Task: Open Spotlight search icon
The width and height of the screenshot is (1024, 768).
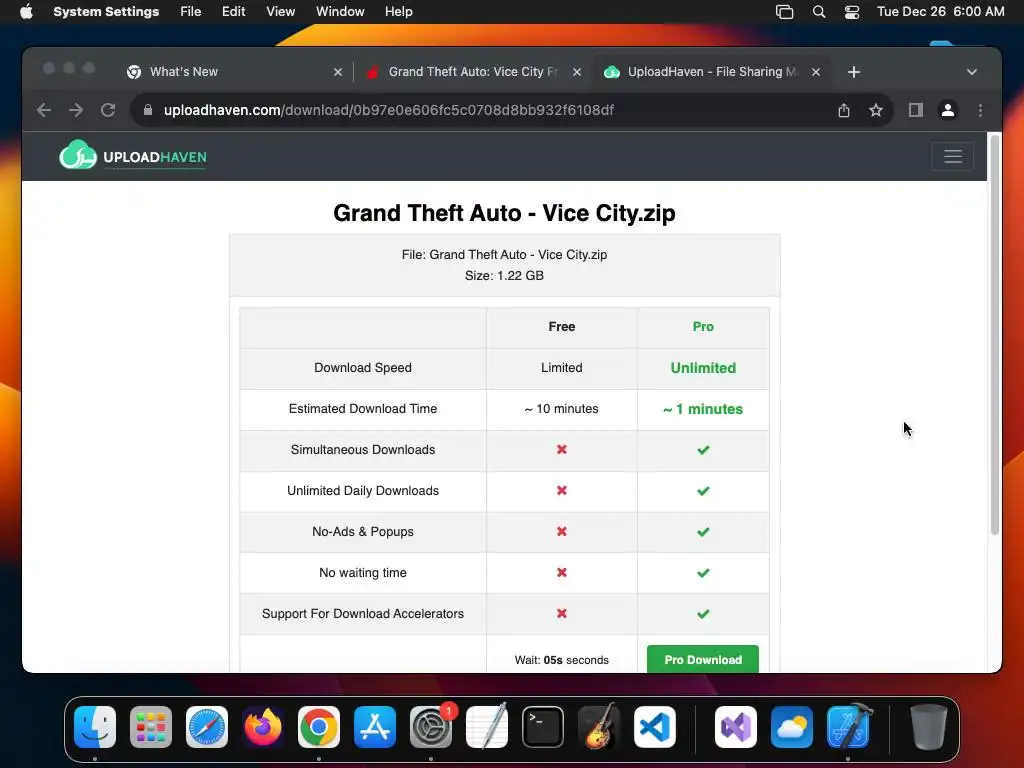Action: 819,12
